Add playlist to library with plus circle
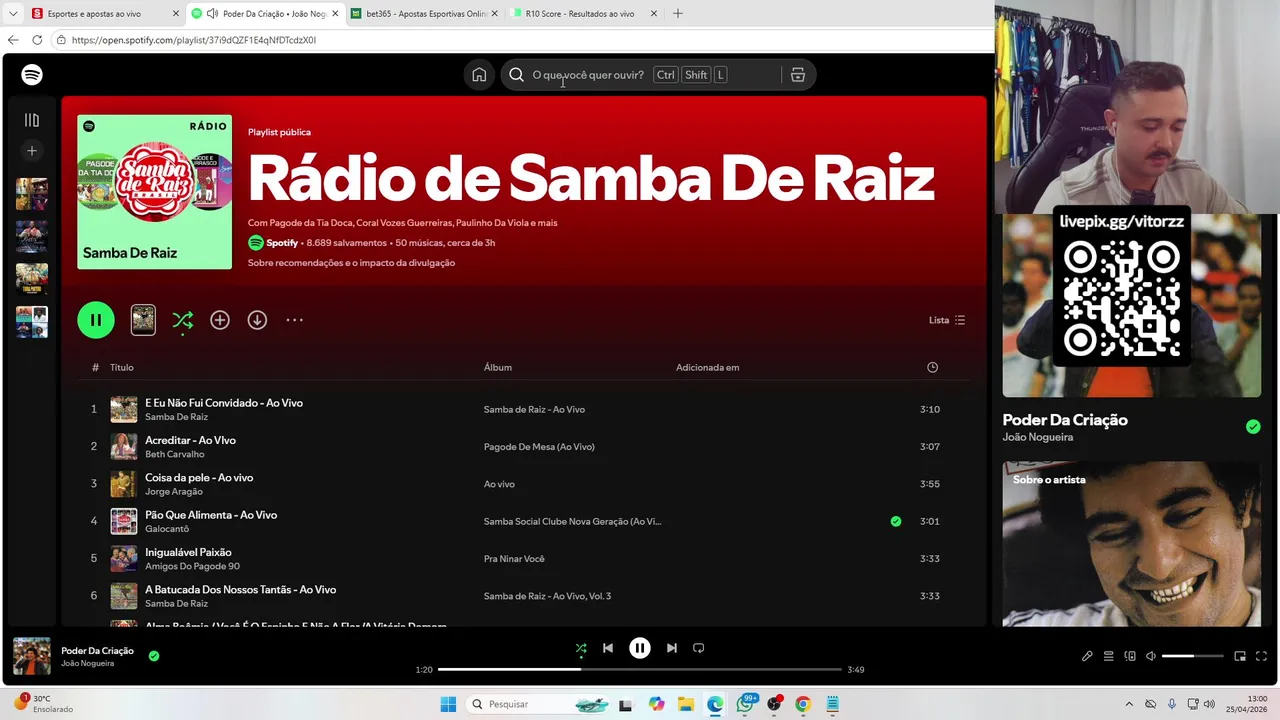This screenshot has height=720, width=1280. coord(220,320)
